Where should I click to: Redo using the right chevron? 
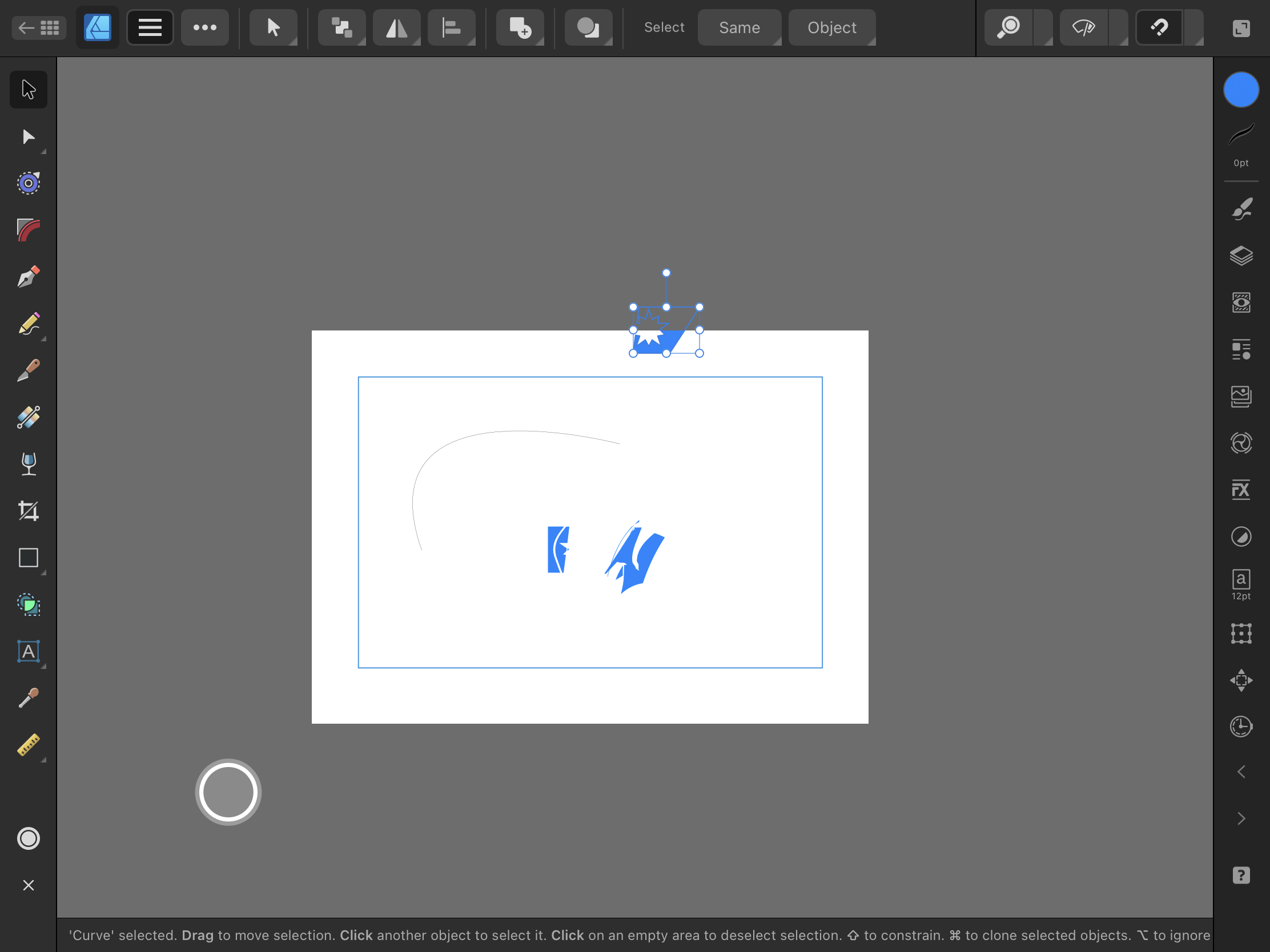(x=1241, y=818)
